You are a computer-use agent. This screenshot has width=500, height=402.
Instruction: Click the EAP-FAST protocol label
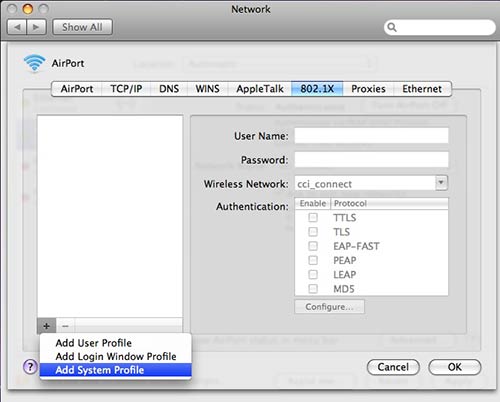[x=356, y=246]
